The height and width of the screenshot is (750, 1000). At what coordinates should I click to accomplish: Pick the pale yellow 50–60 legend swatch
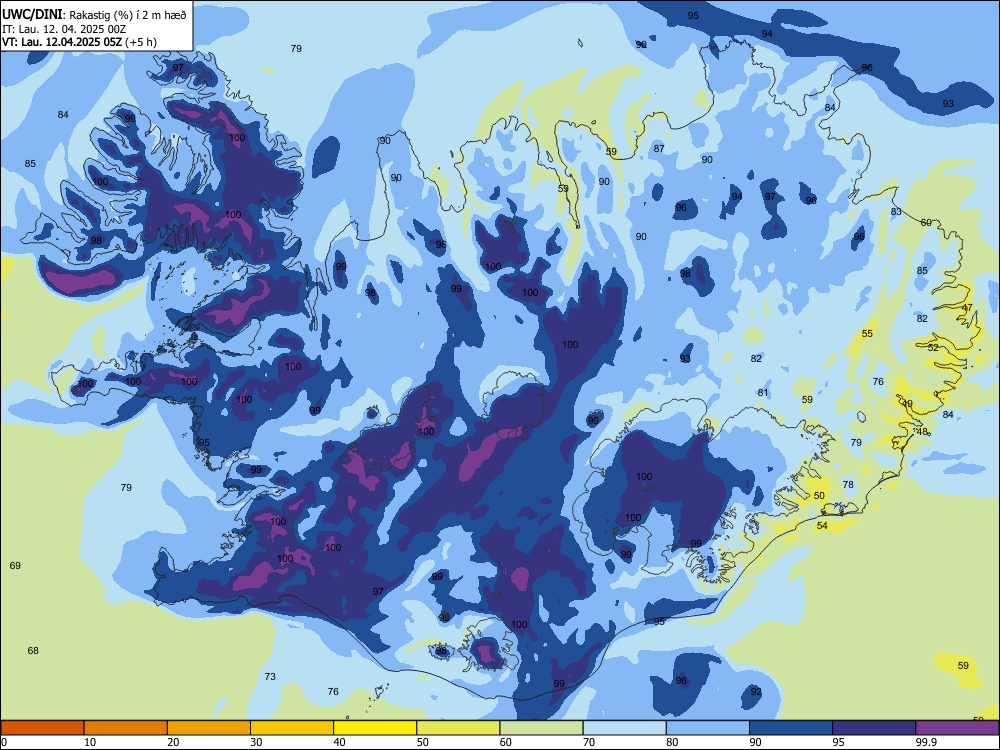pos(458,728)
